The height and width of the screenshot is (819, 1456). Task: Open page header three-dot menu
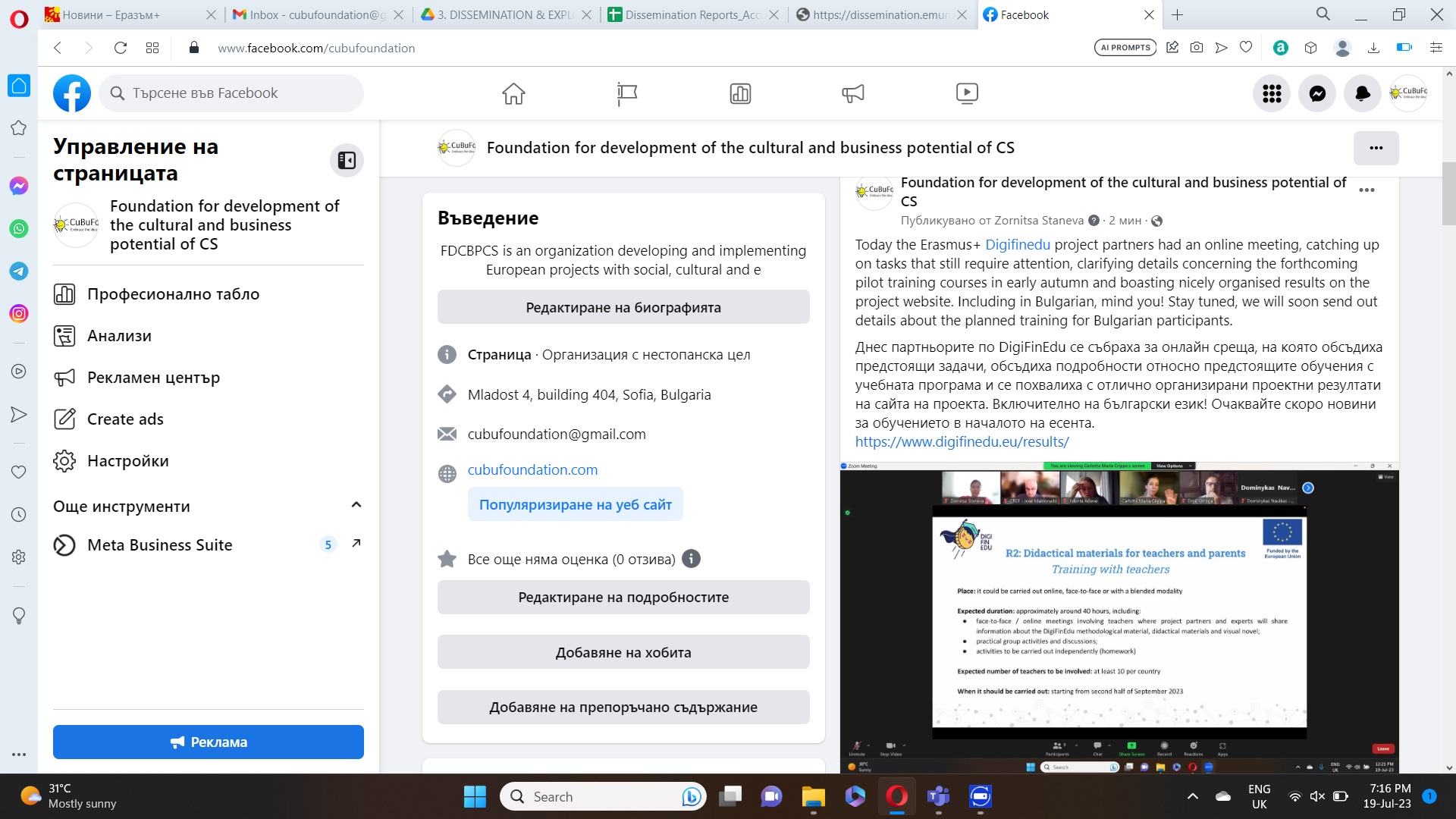tap(1376, 148)
